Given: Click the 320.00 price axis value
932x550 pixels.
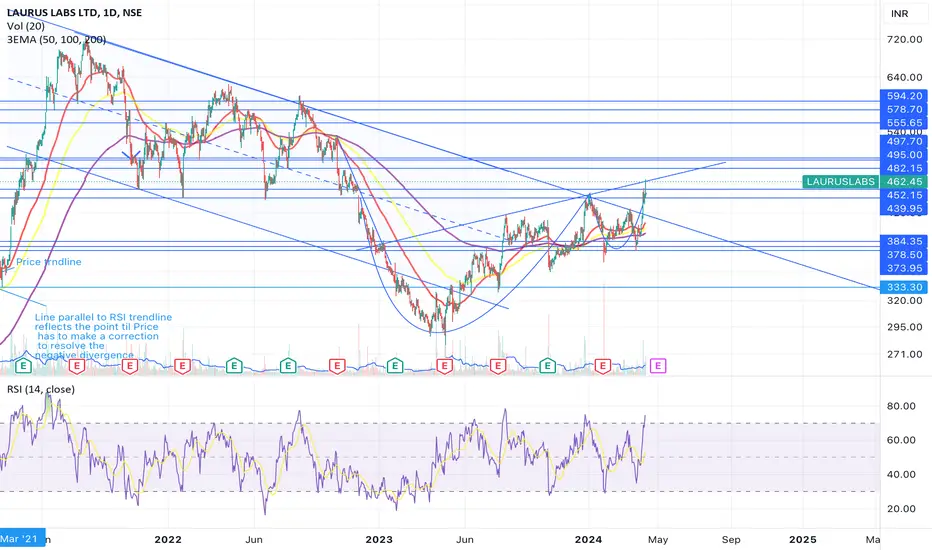Looking at the screenshot, I should (904, 300).
